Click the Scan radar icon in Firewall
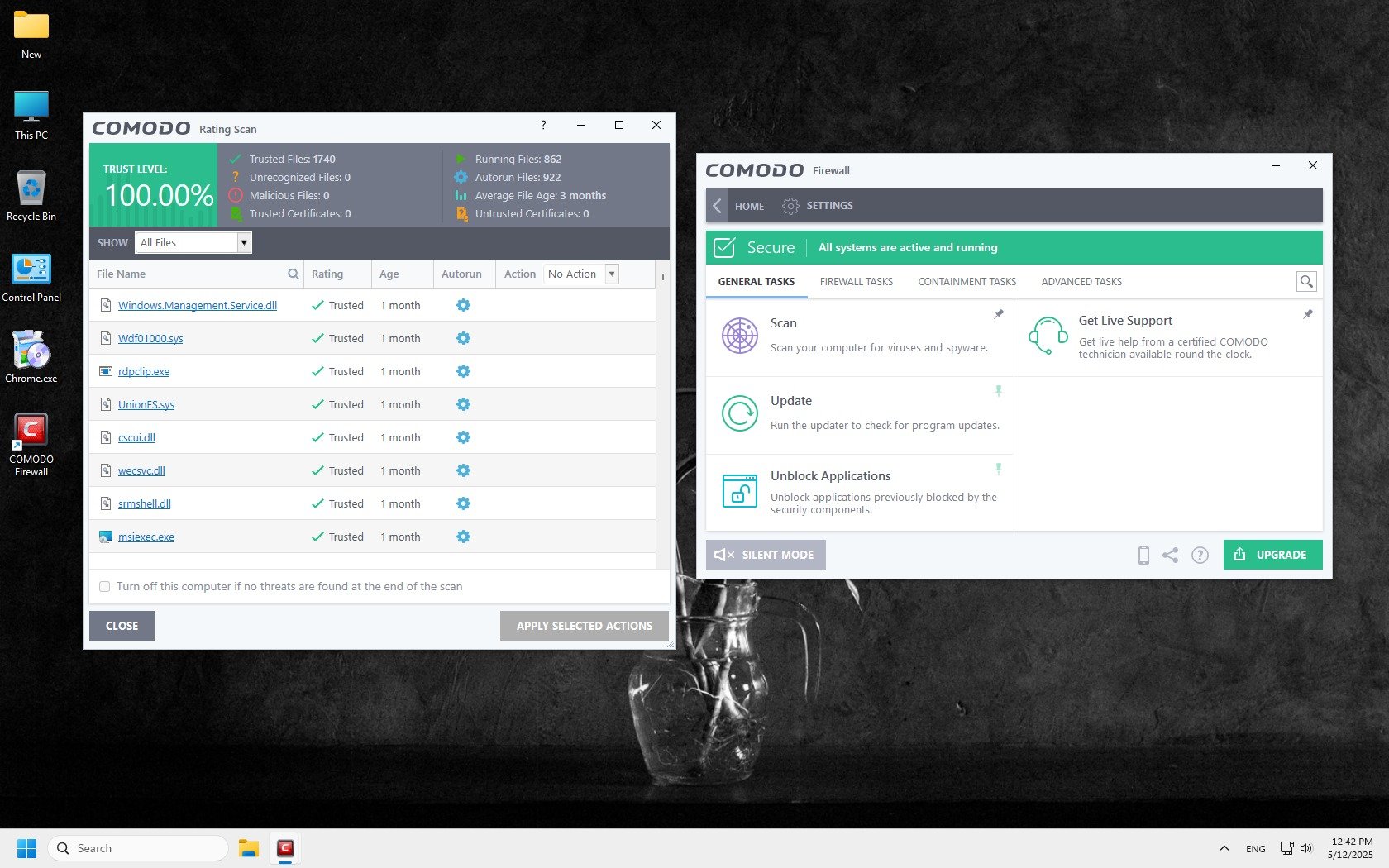The height and width of the screenshot is (868, 1389). tap(739, 336)
